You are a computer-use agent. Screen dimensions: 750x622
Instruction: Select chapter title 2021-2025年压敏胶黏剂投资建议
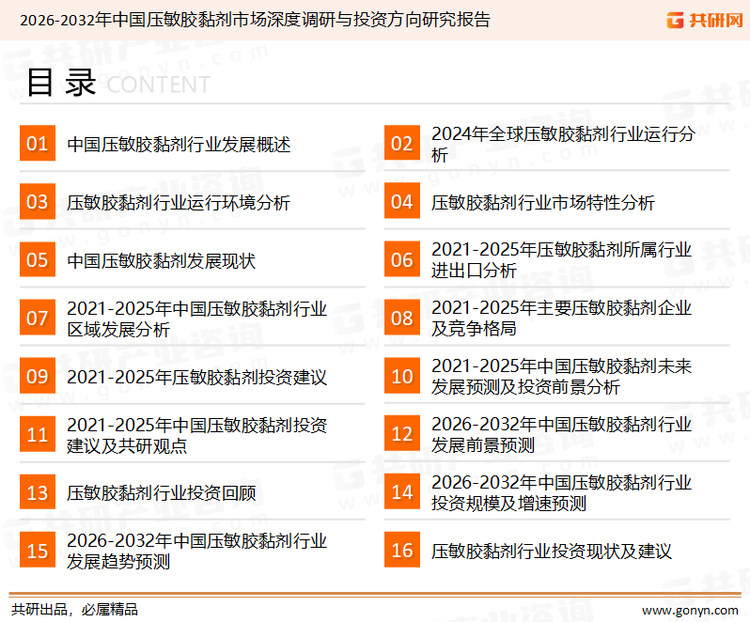click(x=197, y=377)
